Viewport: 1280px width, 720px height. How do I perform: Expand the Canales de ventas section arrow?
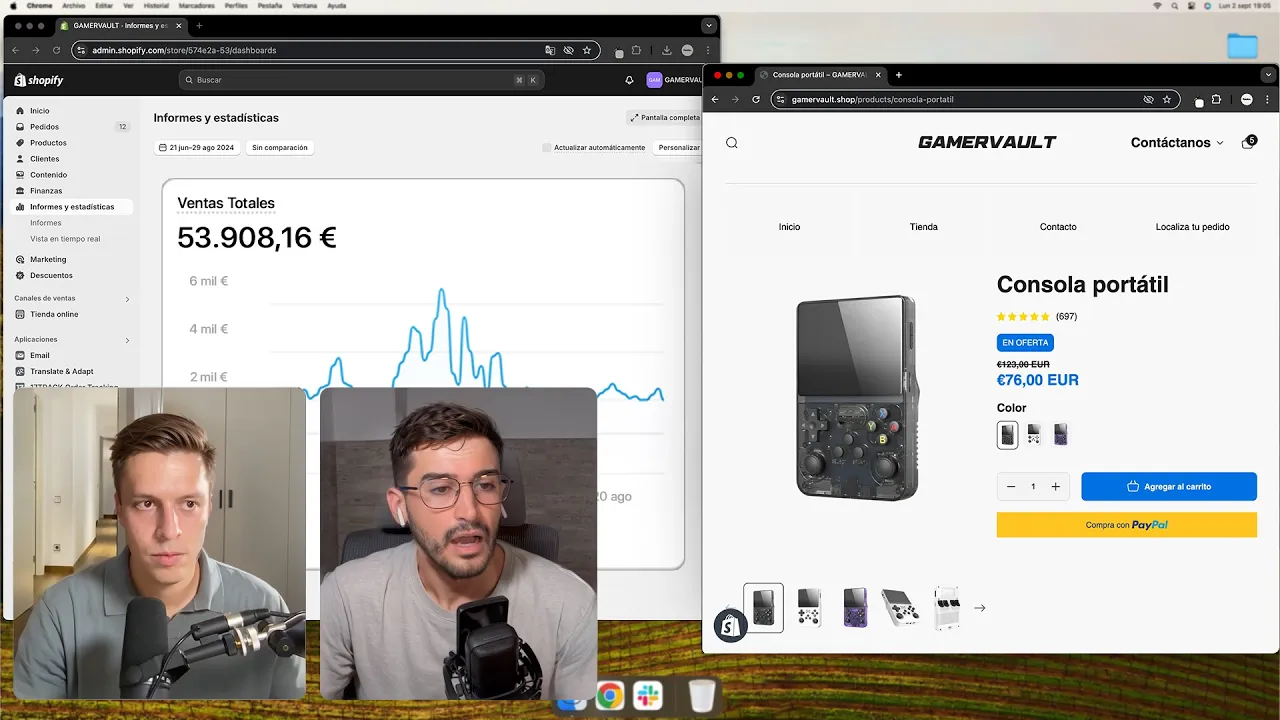click(127, 299)
